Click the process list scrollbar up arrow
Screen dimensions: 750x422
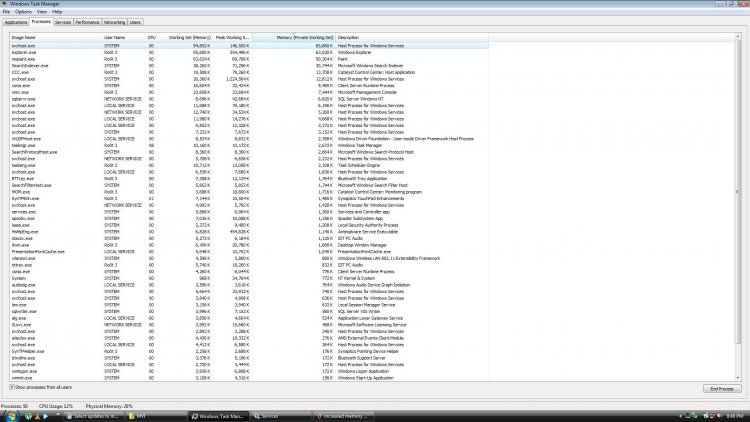coord(737,37)
